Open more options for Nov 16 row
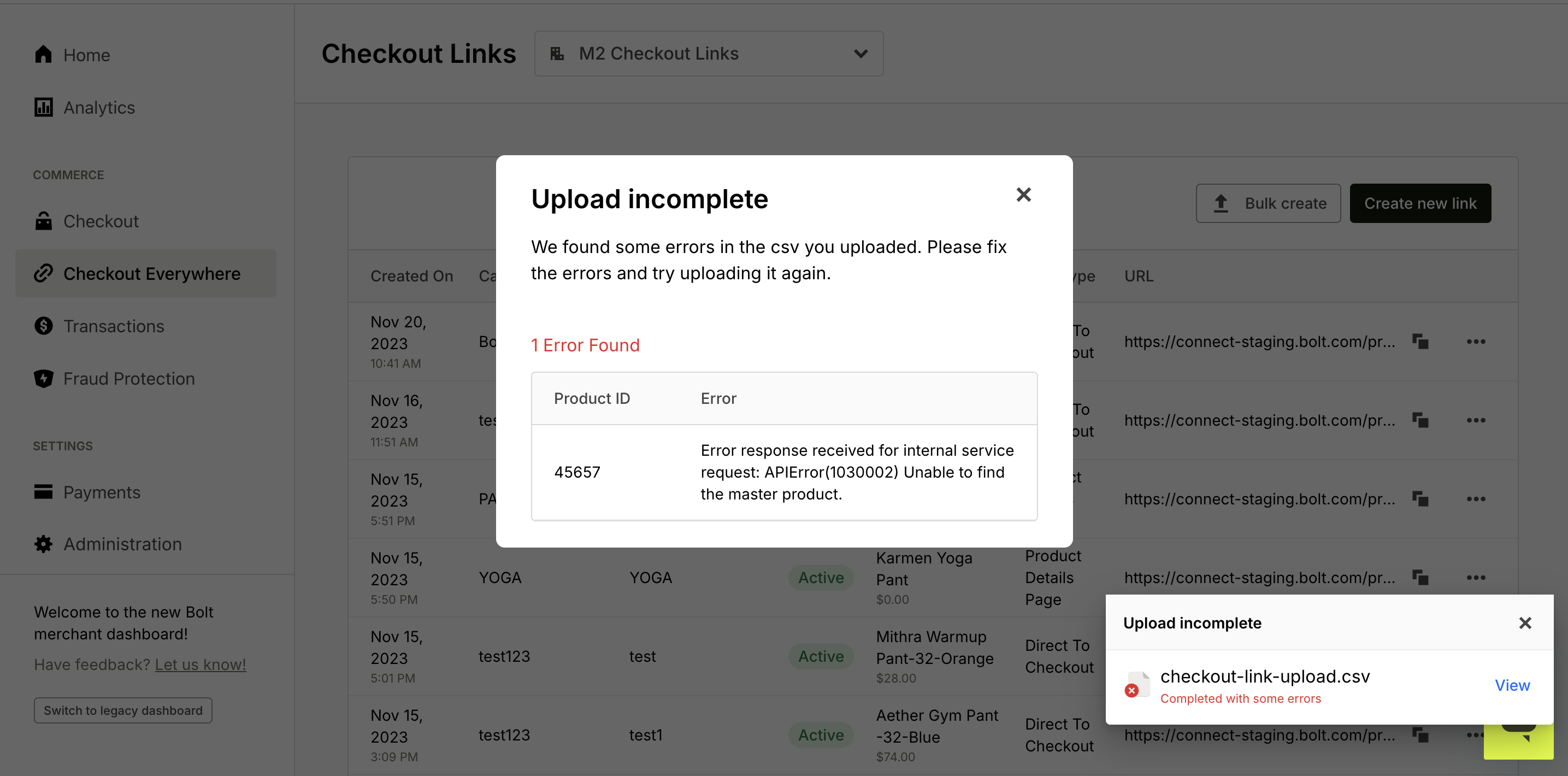 1476,420
